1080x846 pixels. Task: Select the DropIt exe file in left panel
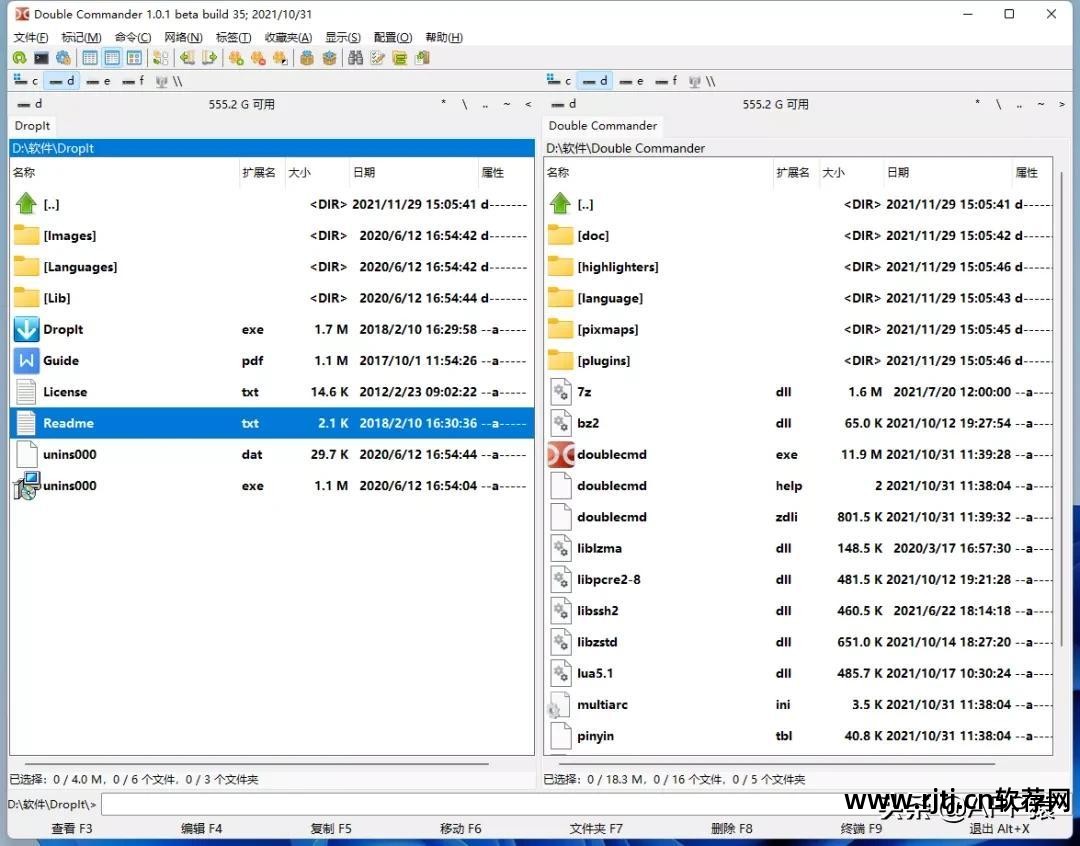pyautogui.click(x=272, y=329)
